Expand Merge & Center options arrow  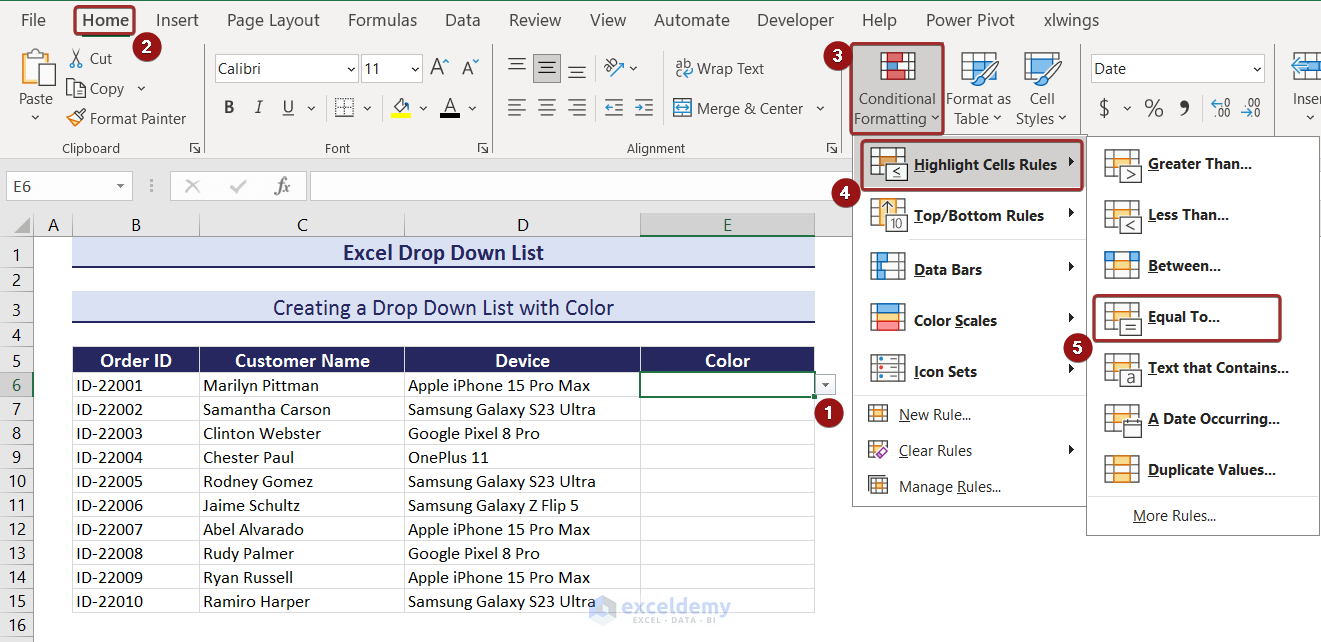tap(821, 108)
